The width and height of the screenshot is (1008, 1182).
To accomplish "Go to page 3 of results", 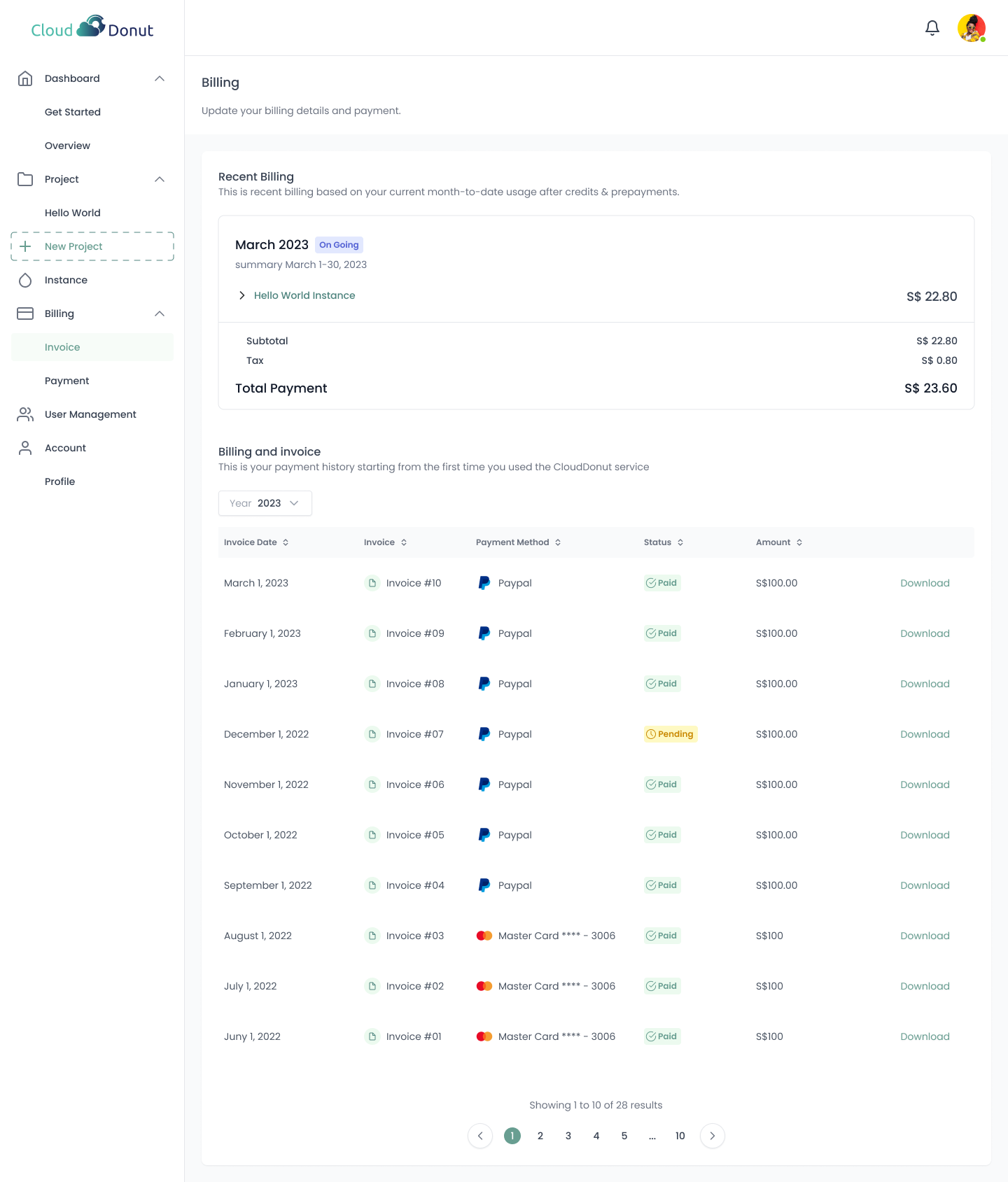I will point(568,1136).
